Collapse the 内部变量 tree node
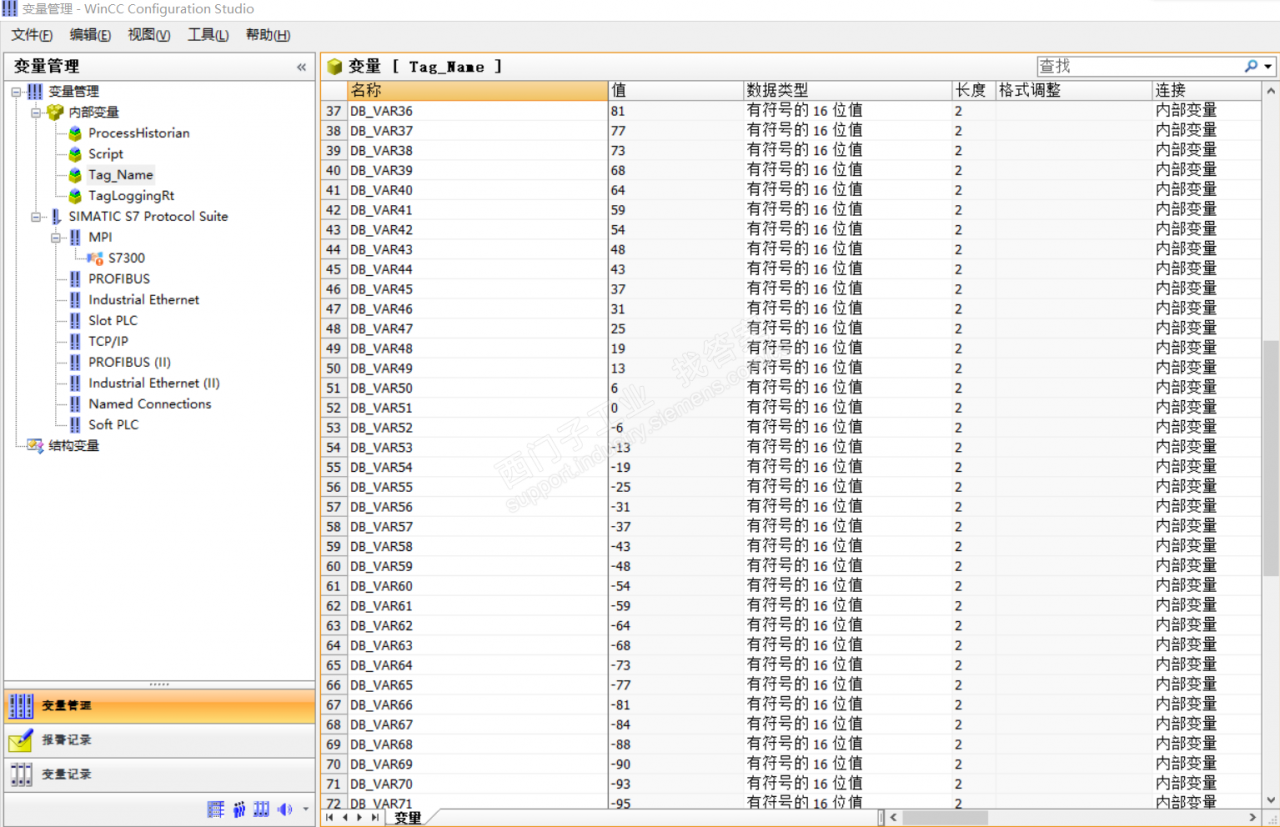 point(35,112)
